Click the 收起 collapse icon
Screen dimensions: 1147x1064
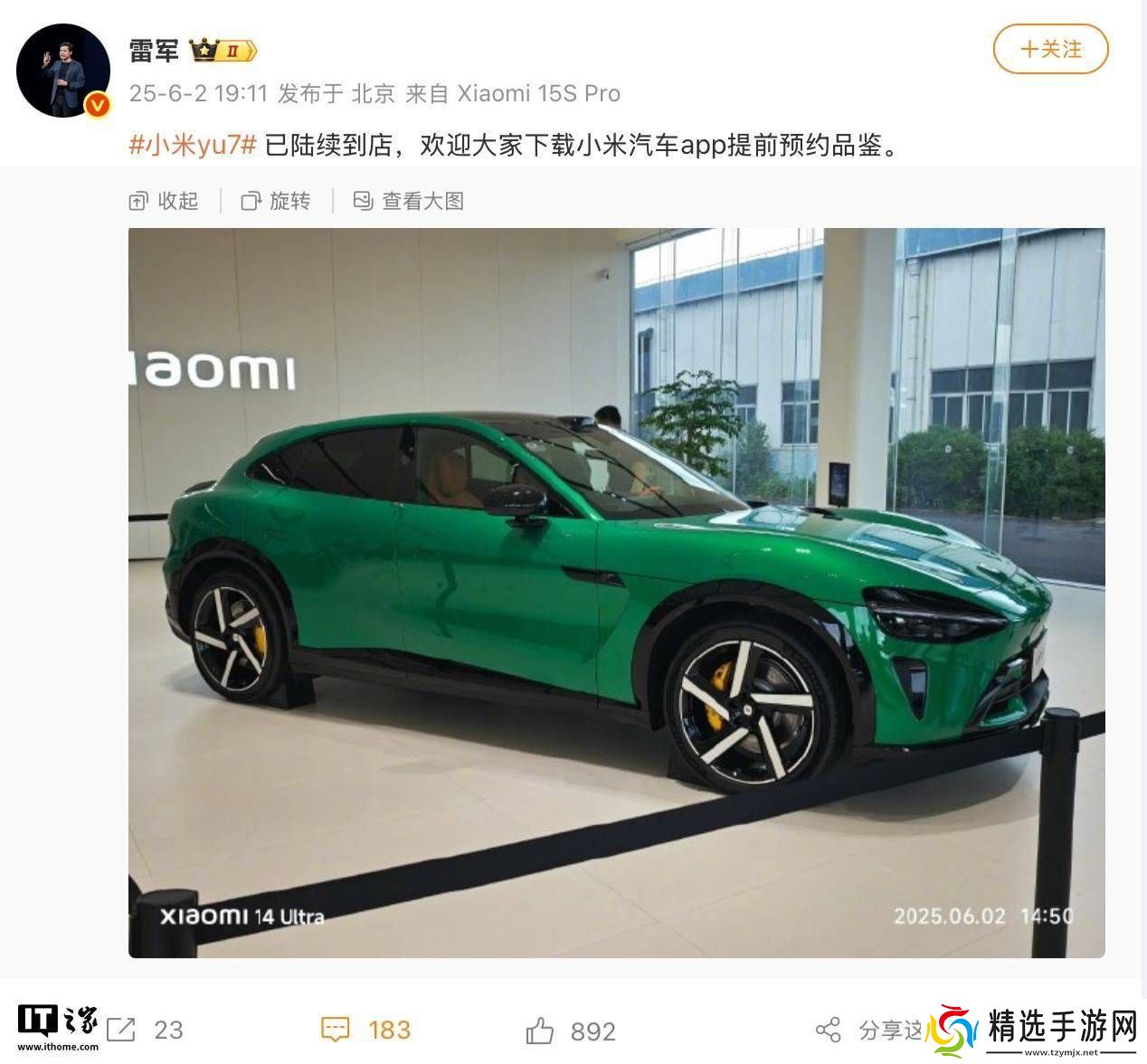point(138,201)
